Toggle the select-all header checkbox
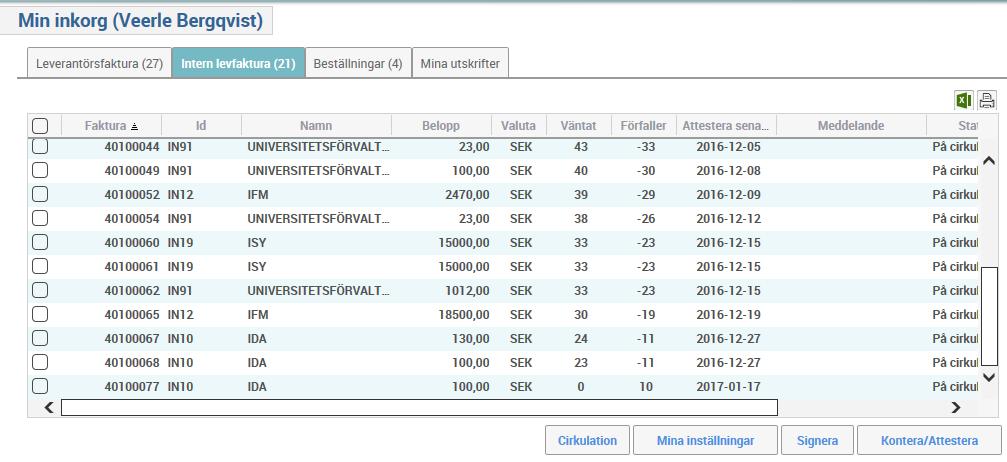This screenshot has width=1007, height=462. [x=40, y=125]
